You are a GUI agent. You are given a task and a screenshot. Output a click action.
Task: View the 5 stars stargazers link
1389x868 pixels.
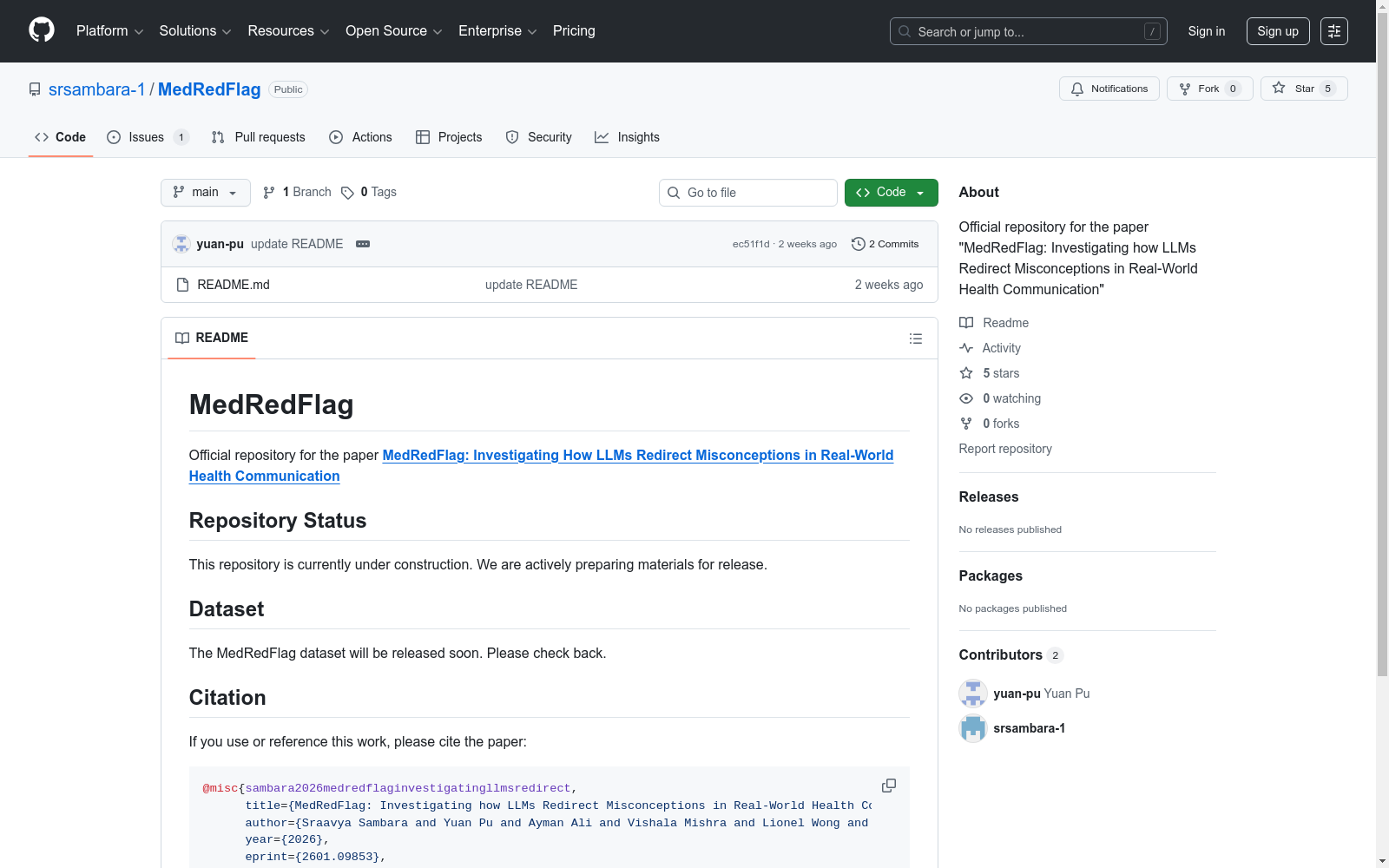pos(990,373)
